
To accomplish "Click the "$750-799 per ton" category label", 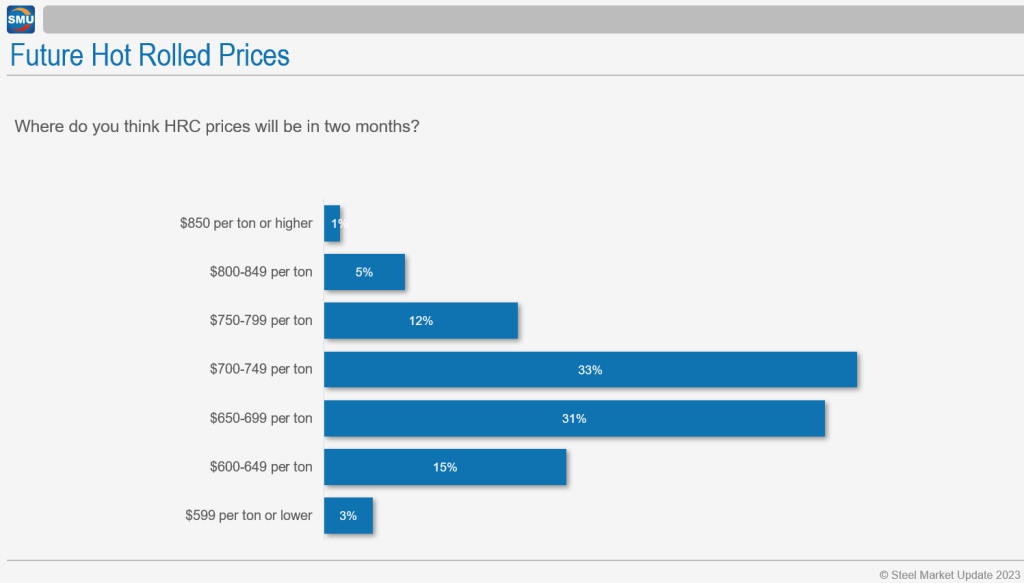I will [261, 321].
